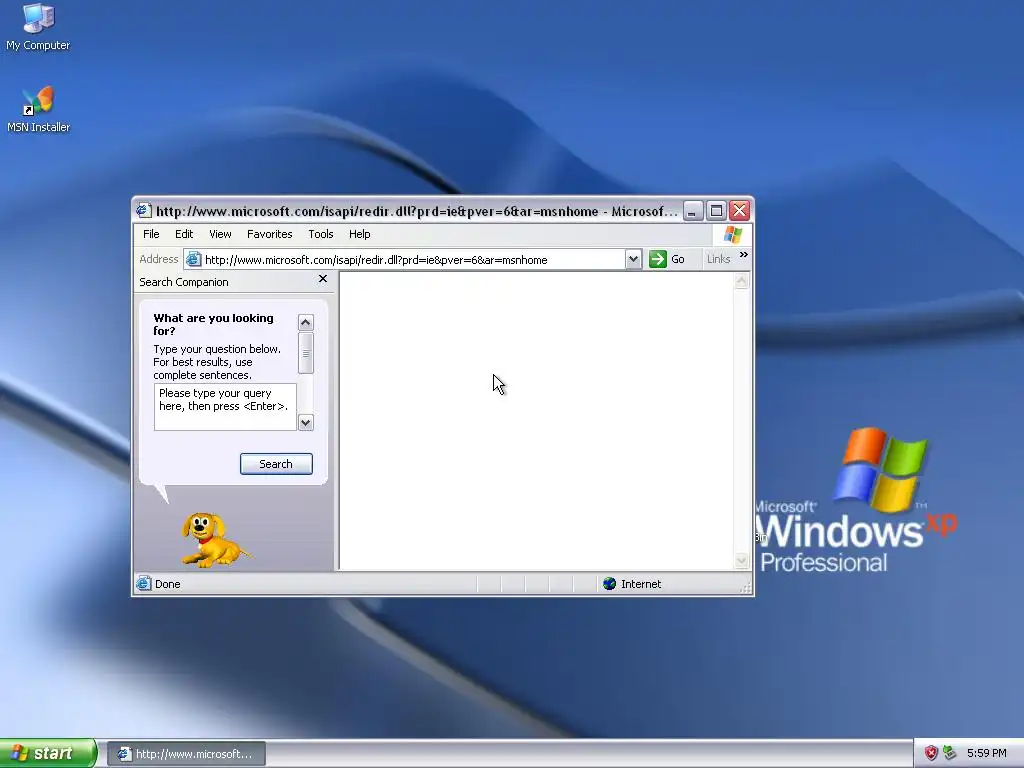Click the status bar page icon beside Done
1024x768 pixels.
143,583
